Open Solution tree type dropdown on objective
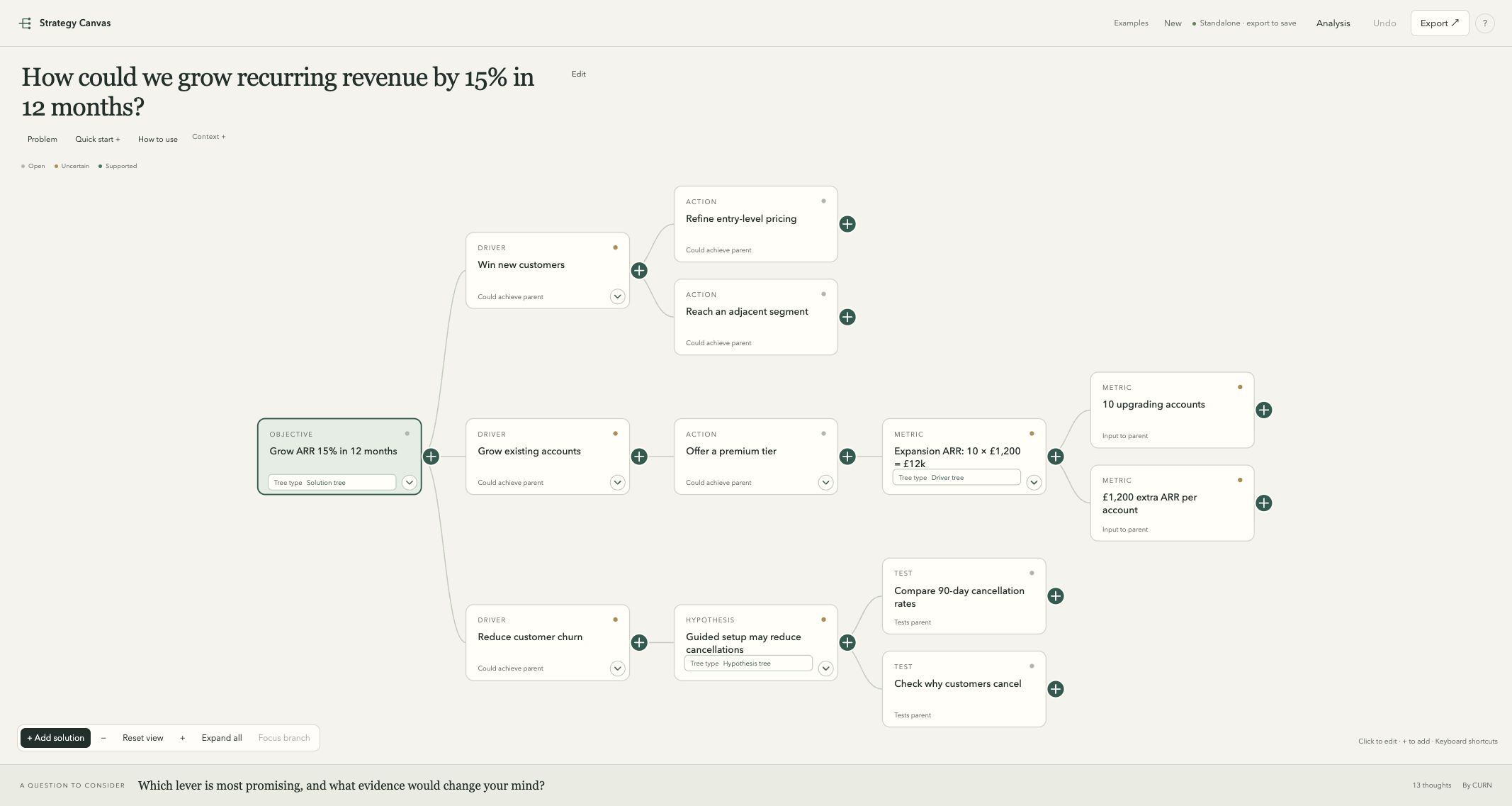 [332, 482]
